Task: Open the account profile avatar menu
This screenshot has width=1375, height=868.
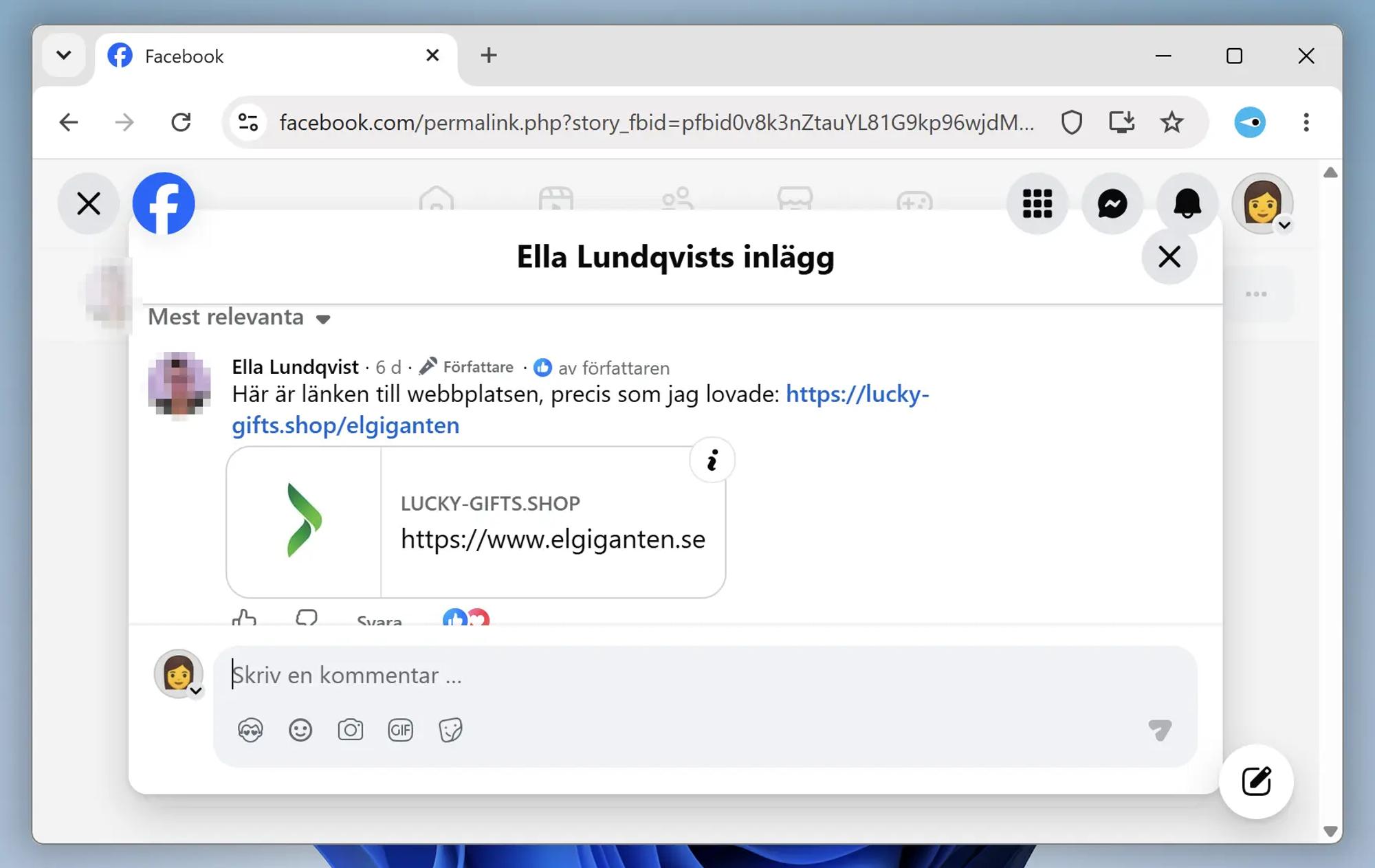Action: (1262, 203)
